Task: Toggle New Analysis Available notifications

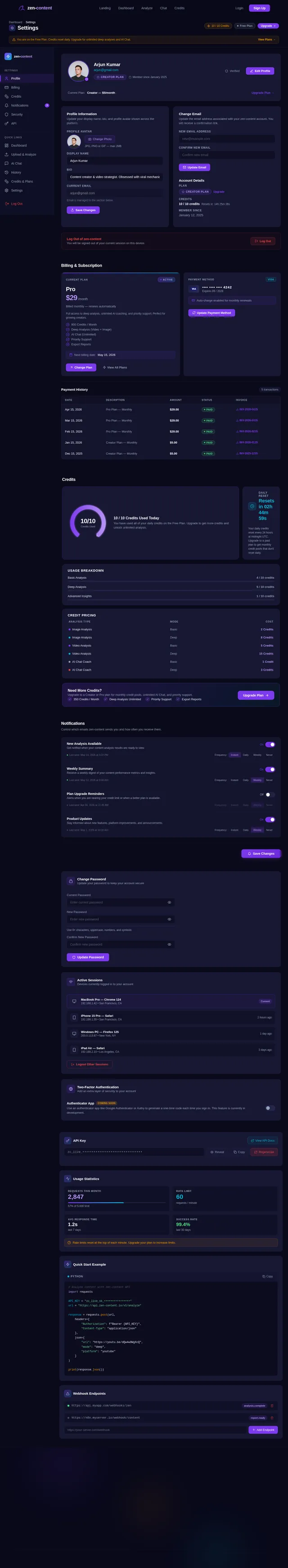Action: pos(270,745)
